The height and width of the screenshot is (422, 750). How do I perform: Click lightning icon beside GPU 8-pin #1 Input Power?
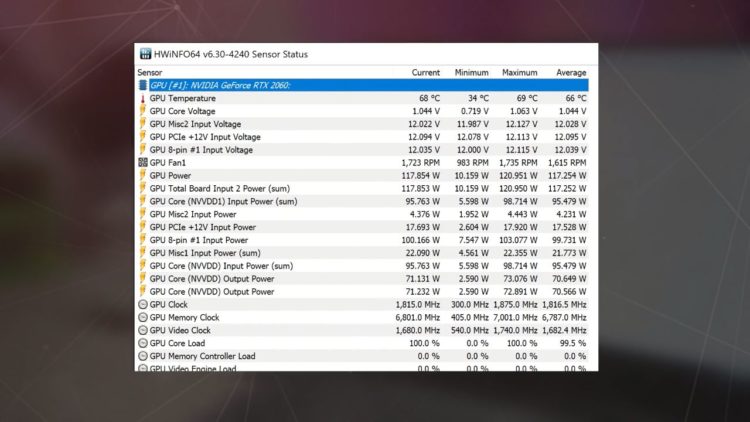[143, 240]
